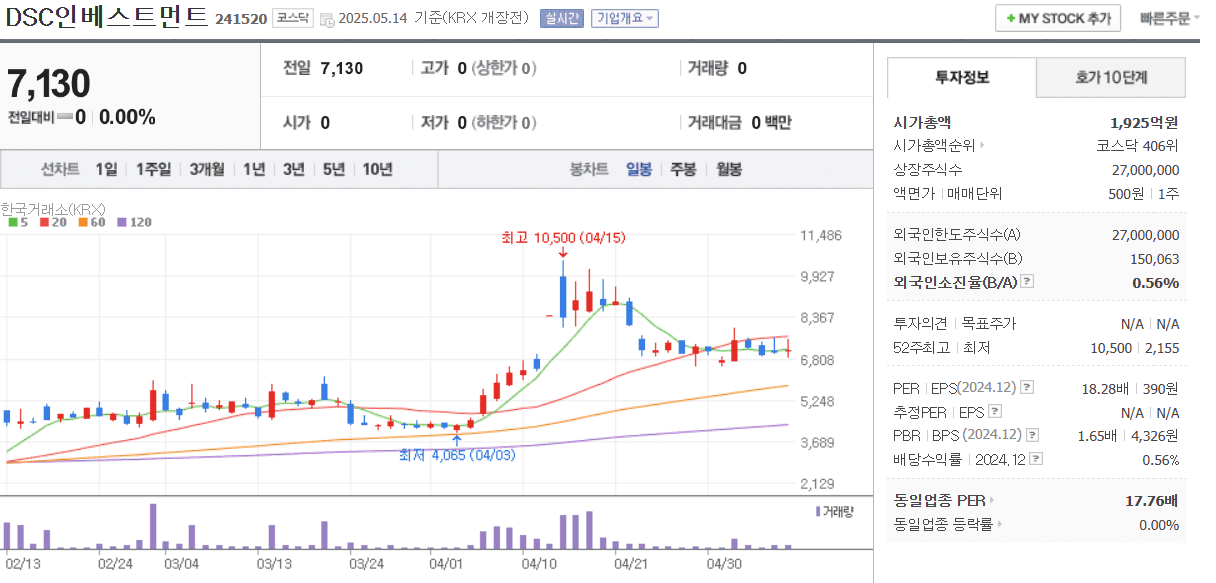The image size is (1216, 583).
Task: Open the 빠른주문 dropdown menu
Action: (x=1171, y=18)
